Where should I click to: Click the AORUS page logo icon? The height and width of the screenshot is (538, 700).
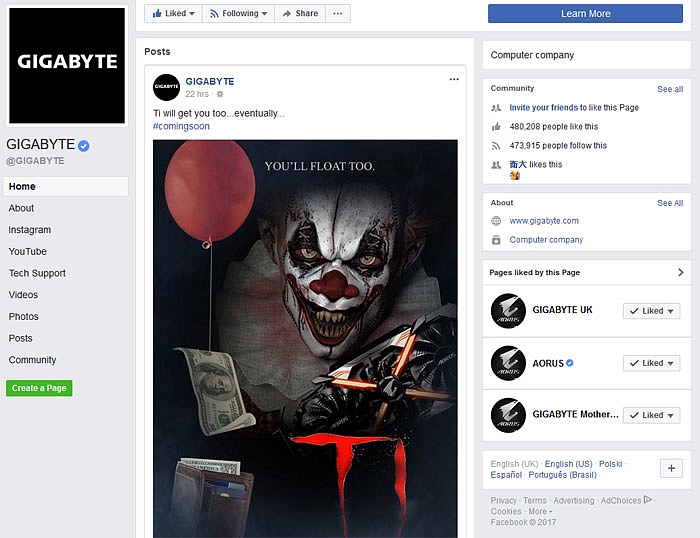(x=508, y=363)
